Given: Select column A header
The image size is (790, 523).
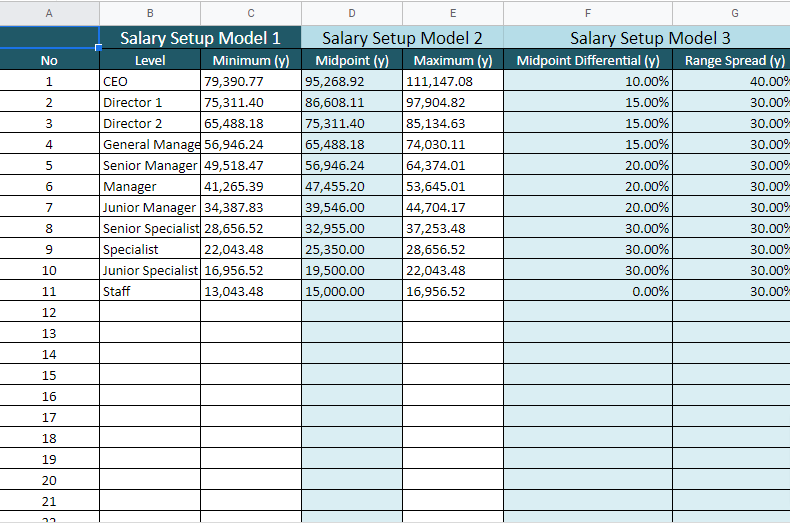Looking at the screenshot, I should pos(49,13).
